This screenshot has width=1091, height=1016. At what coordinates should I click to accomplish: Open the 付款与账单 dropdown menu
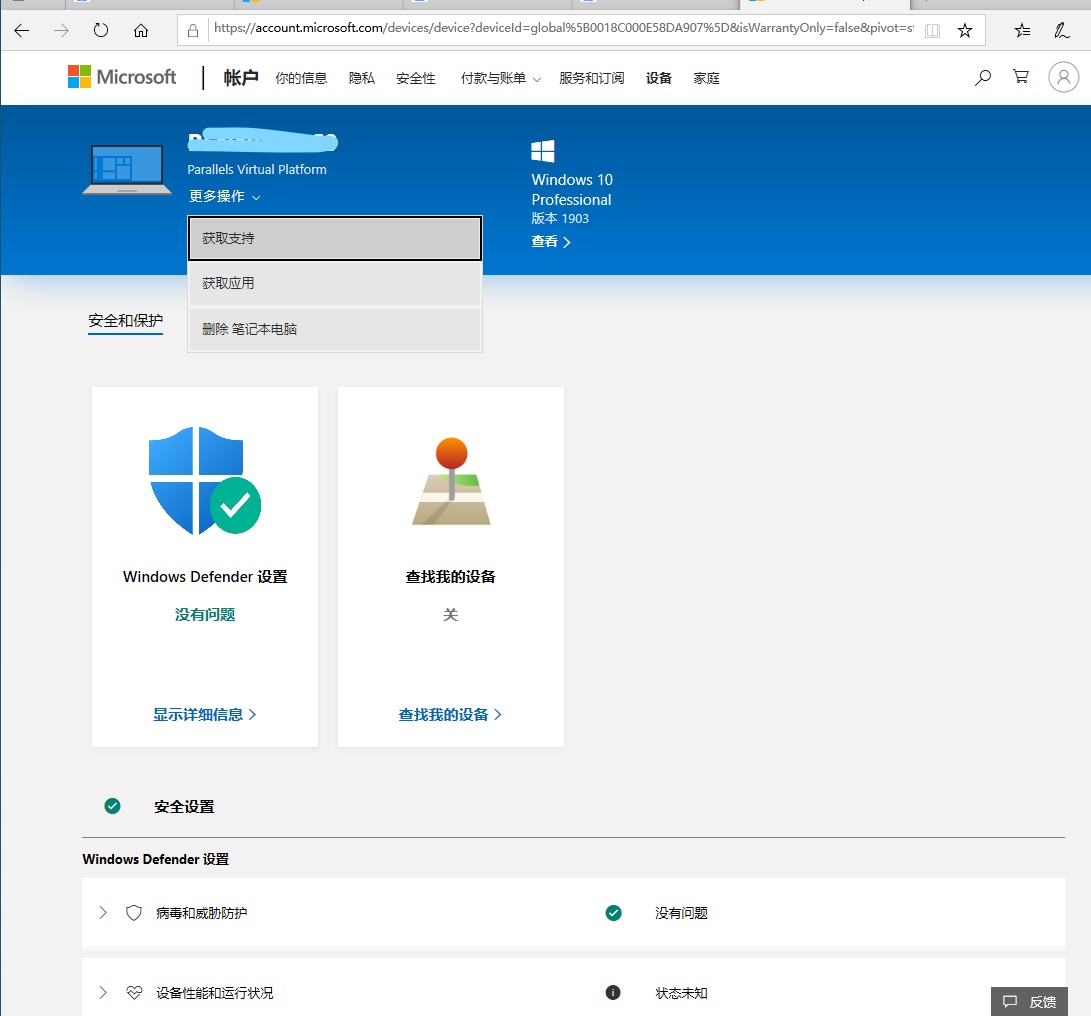pyautogui.click(x=500, y=78)
